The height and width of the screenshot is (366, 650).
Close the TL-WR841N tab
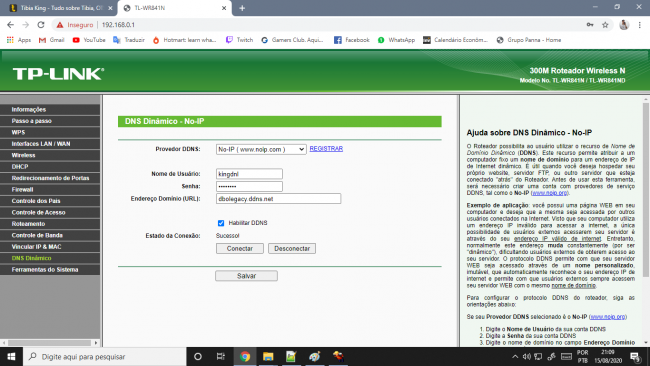coord(224,8)
